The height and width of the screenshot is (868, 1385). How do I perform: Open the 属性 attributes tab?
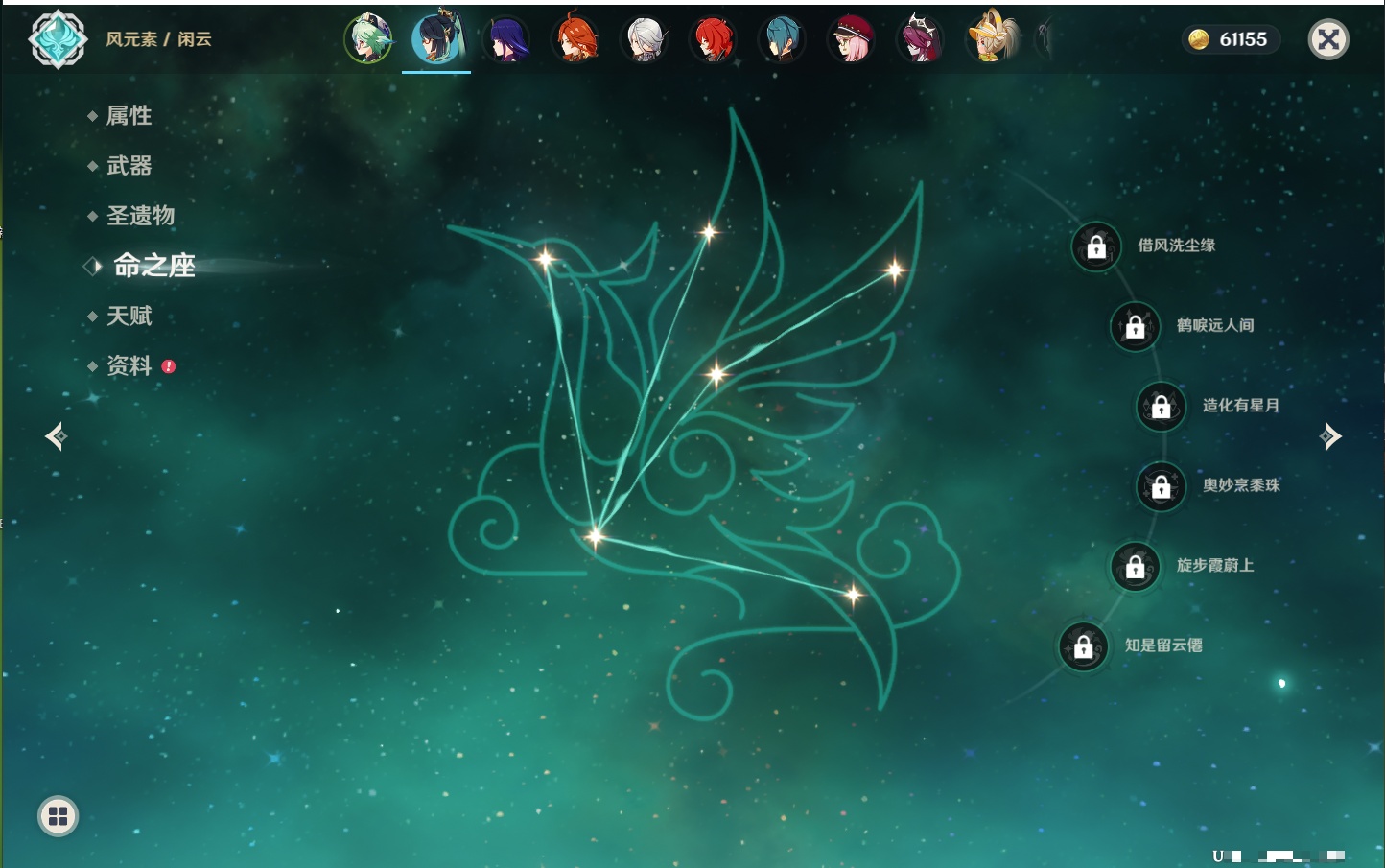129,116
